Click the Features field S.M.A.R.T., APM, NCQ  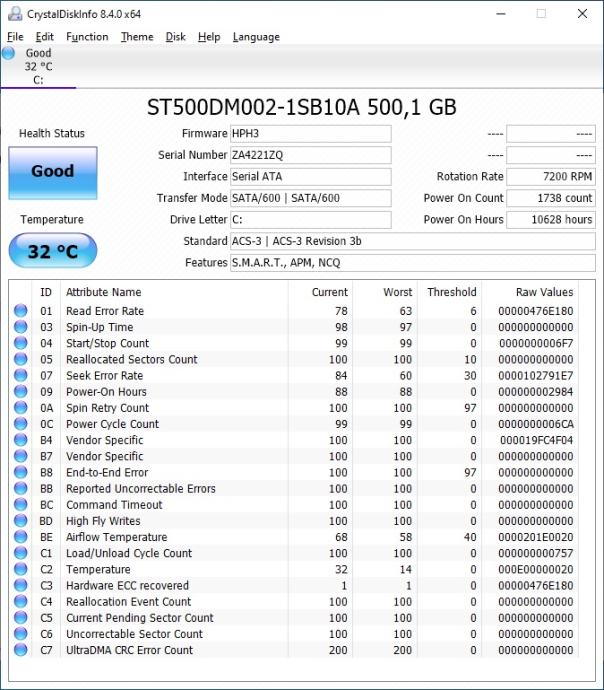(413, 263)
